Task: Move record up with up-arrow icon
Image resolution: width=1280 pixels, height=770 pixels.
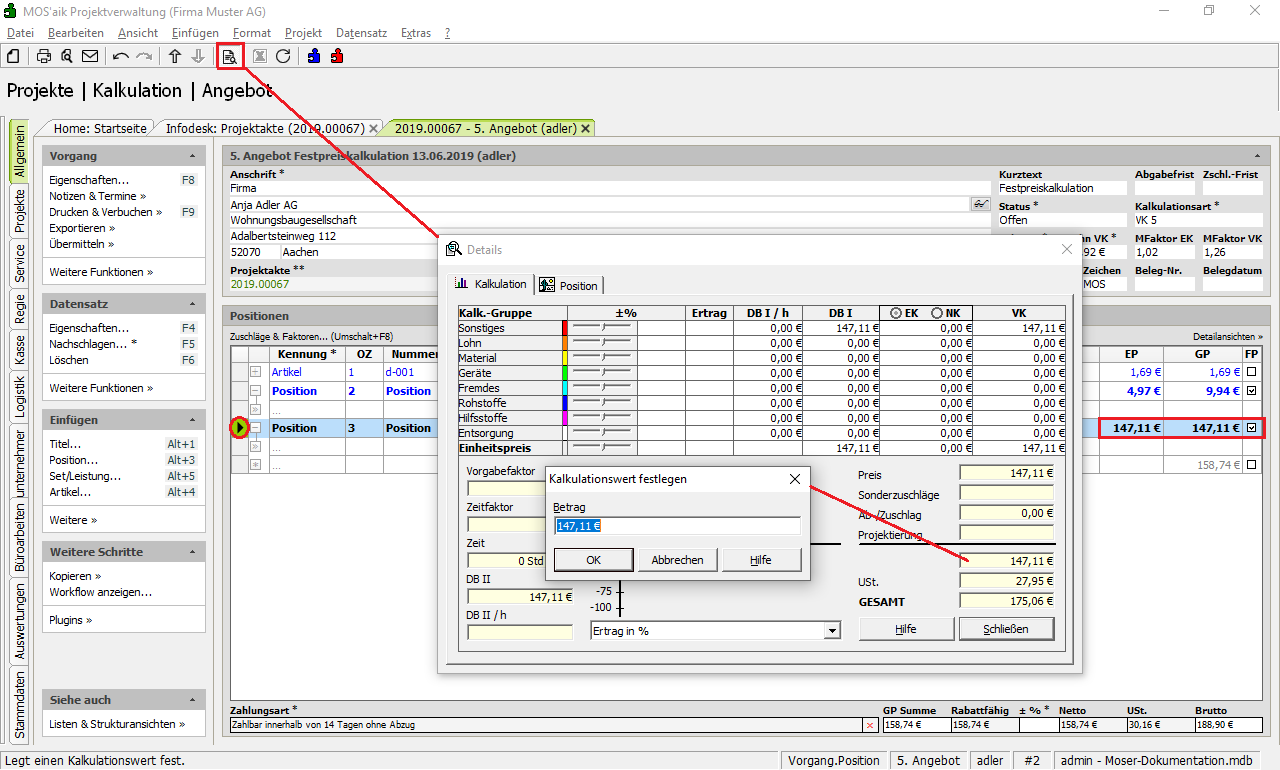Action: coord(175,56)
